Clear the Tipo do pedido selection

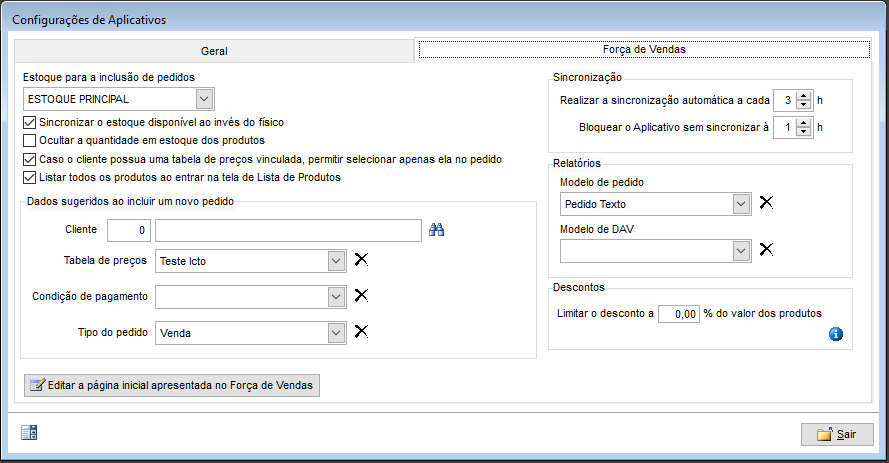click(361, 332)
